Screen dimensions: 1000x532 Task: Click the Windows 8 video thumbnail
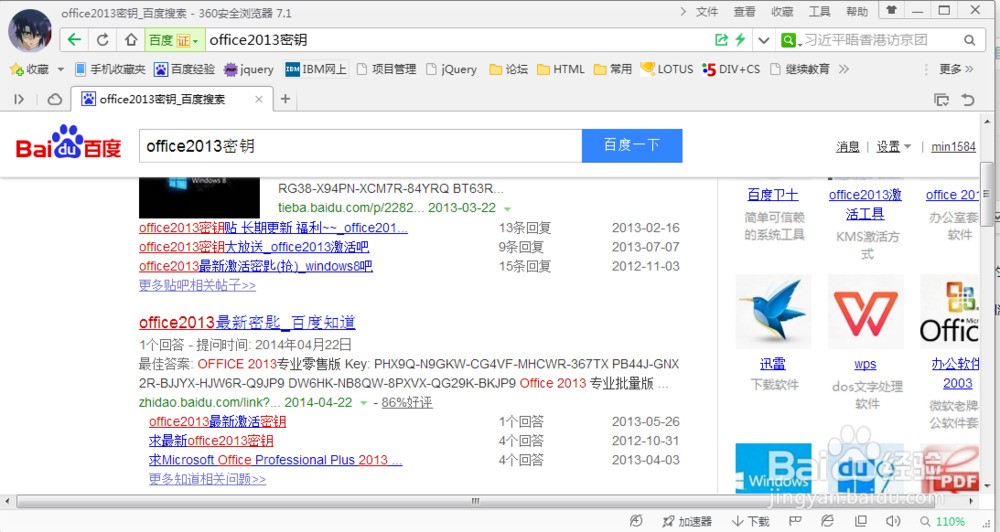tap(199, 198)
